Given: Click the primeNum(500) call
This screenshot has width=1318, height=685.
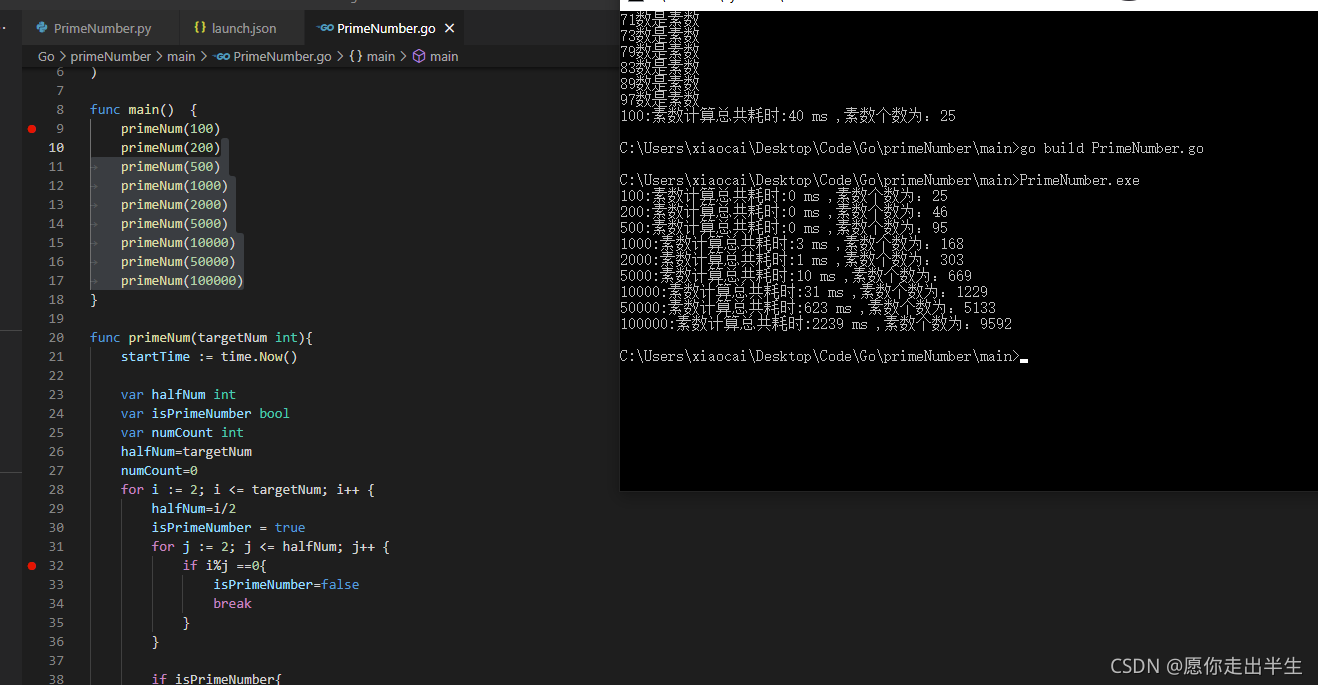Looking at the screenshot, I should coord(171,166).
